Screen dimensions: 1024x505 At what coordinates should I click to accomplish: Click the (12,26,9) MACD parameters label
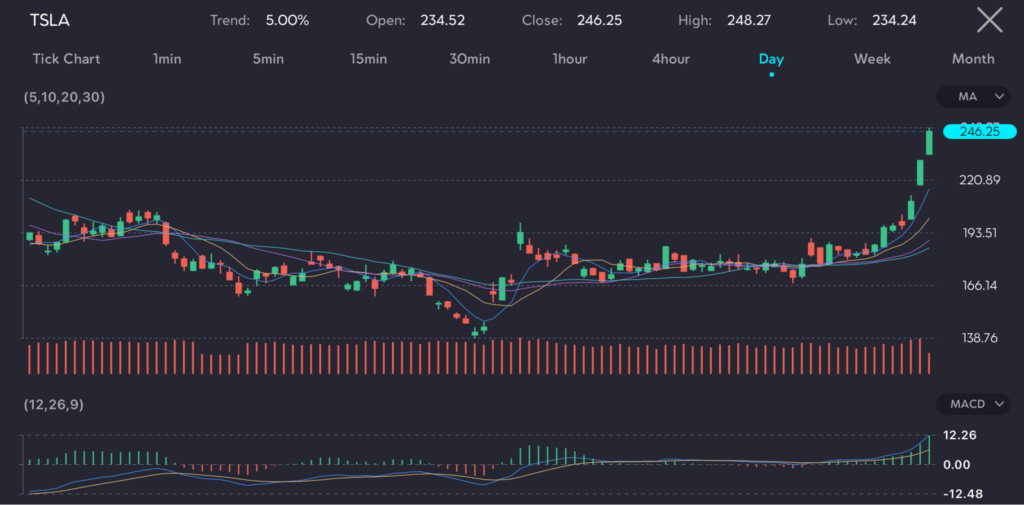click(x=54, y=404)
